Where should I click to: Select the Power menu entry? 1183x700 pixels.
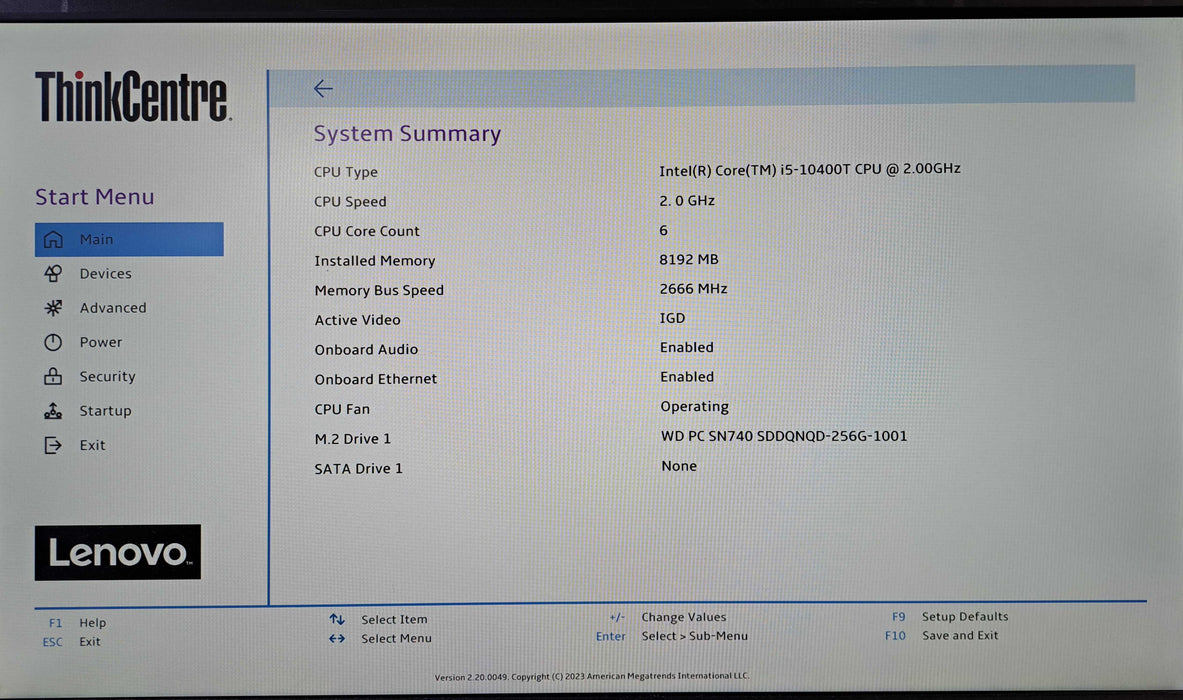click(x=100, y=342)
